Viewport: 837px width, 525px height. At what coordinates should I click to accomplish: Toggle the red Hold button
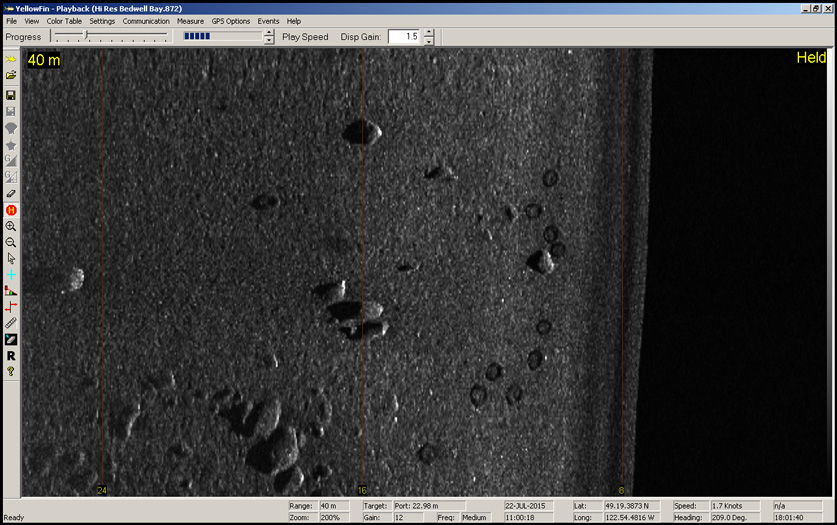coord(11,210)
